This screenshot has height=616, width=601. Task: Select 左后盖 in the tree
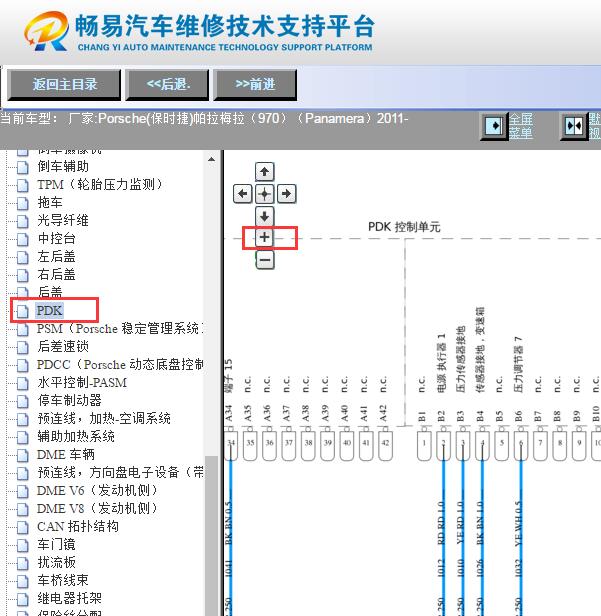[56, 257]
